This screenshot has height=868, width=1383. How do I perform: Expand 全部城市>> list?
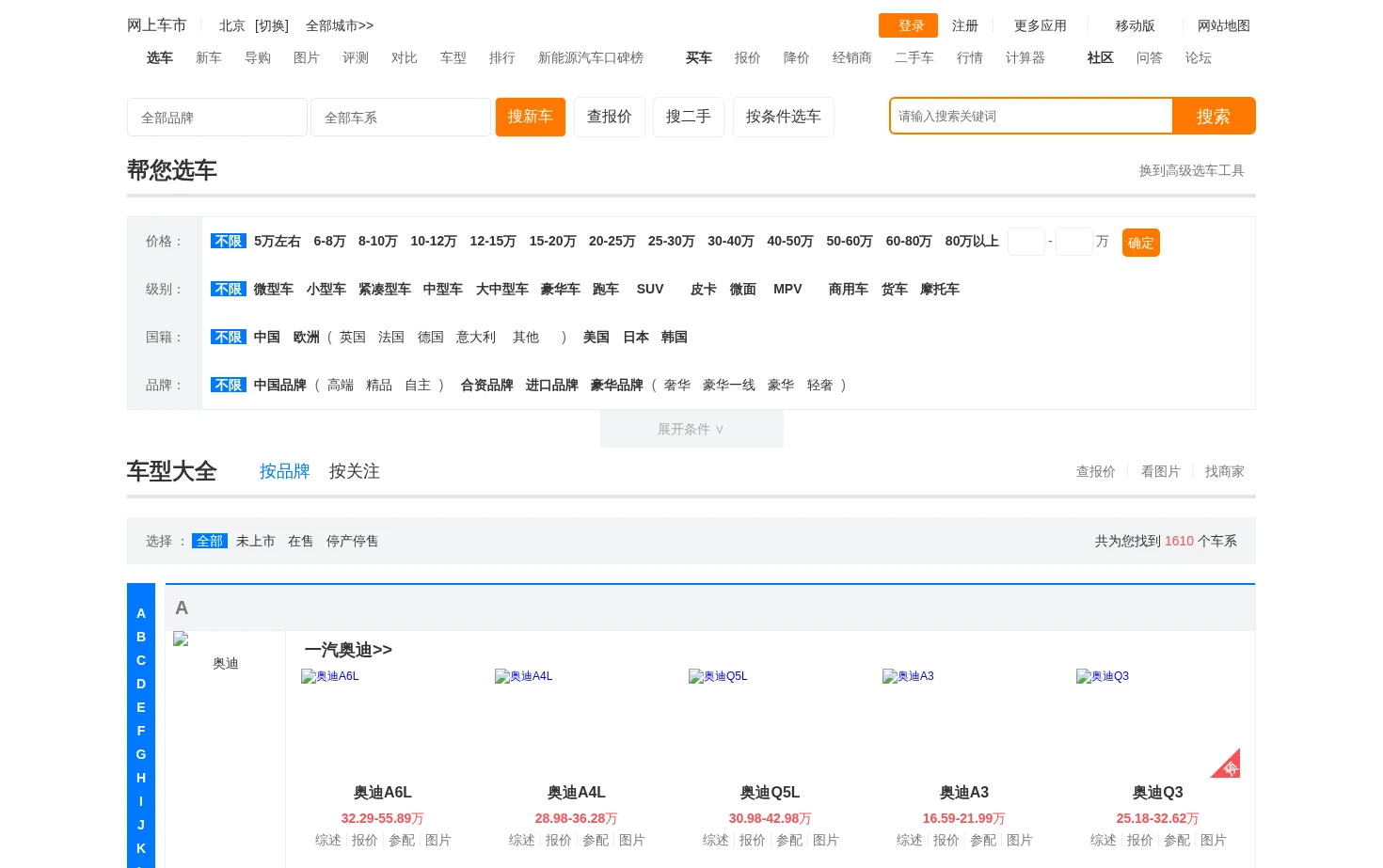(x=340, y=25)
